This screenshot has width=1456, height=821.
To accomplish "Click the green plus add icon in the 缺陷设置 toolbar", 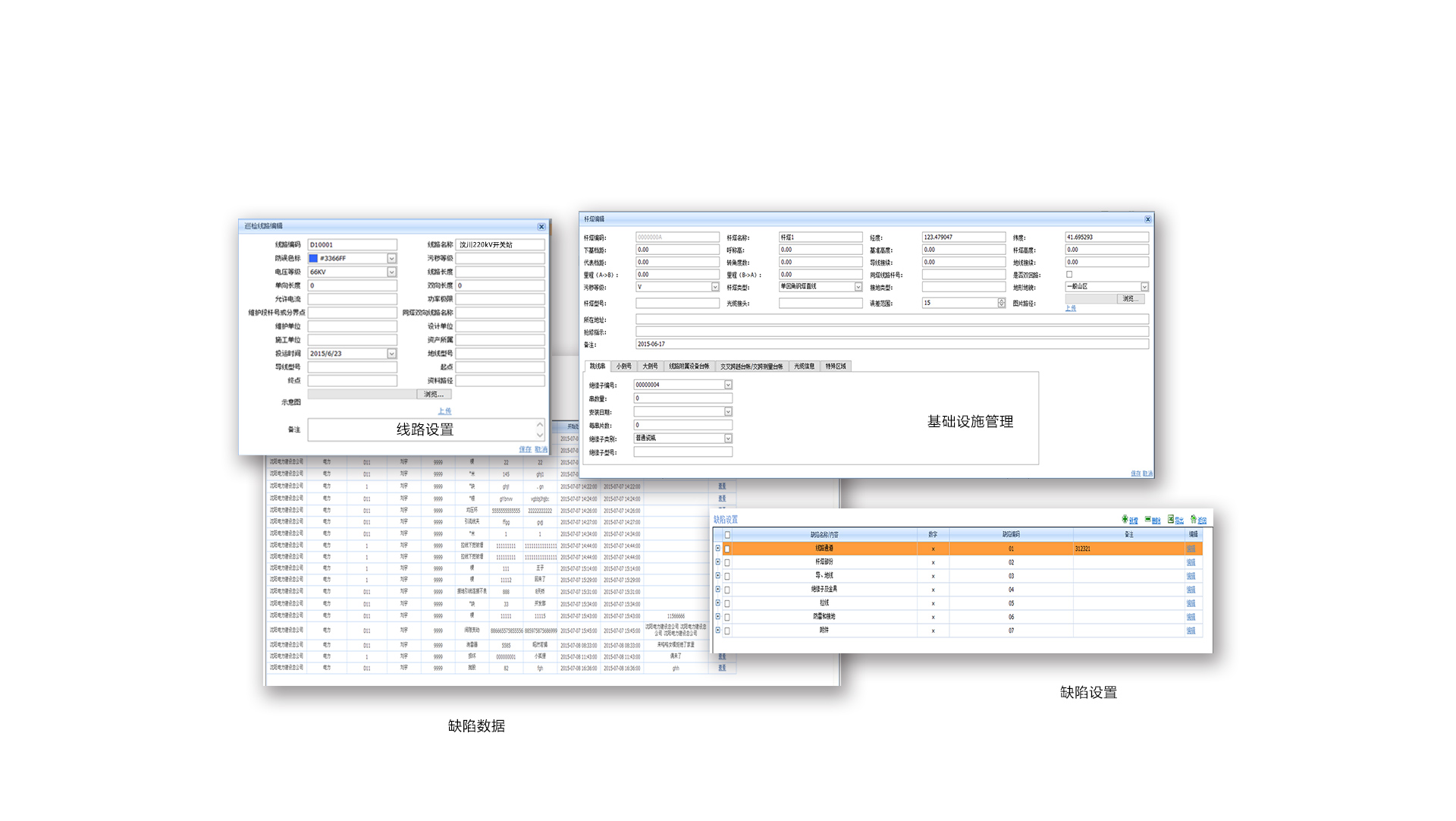I will [1125, 520].
